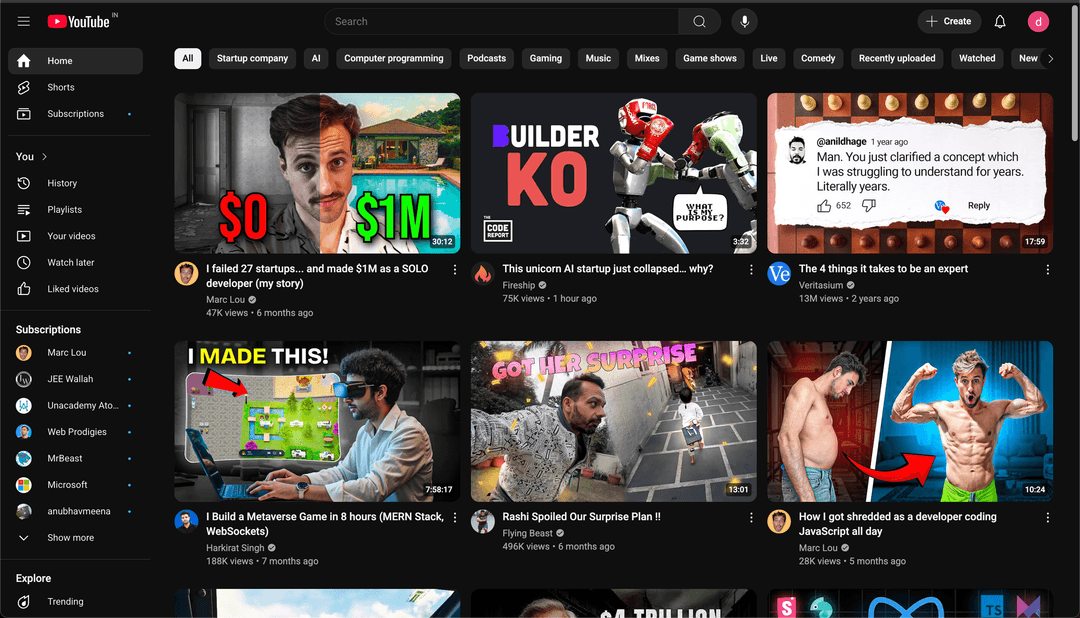Open the Builder KO video thumbnail

click(x=614, y=173)
